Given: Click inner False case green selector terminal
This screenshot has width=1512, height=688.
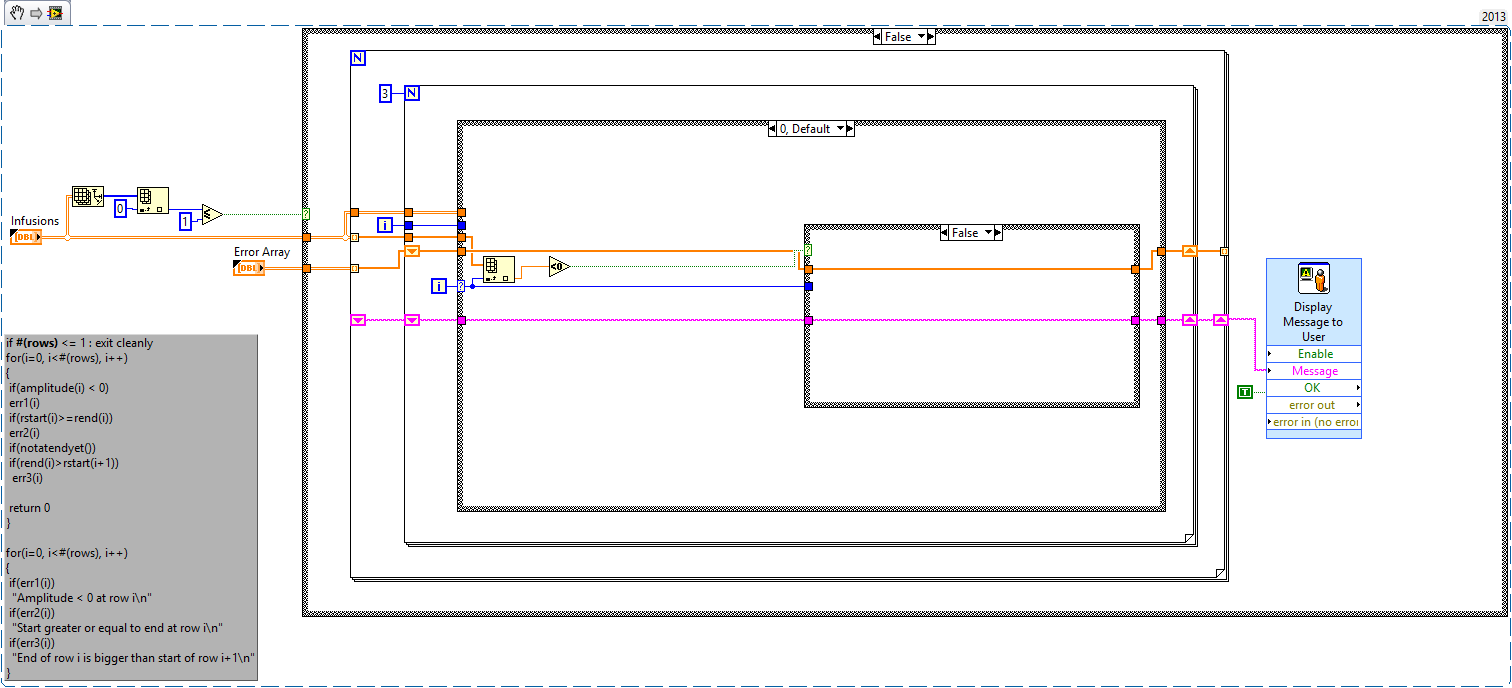Looking at the screenshot, I should tap(808, 250).
